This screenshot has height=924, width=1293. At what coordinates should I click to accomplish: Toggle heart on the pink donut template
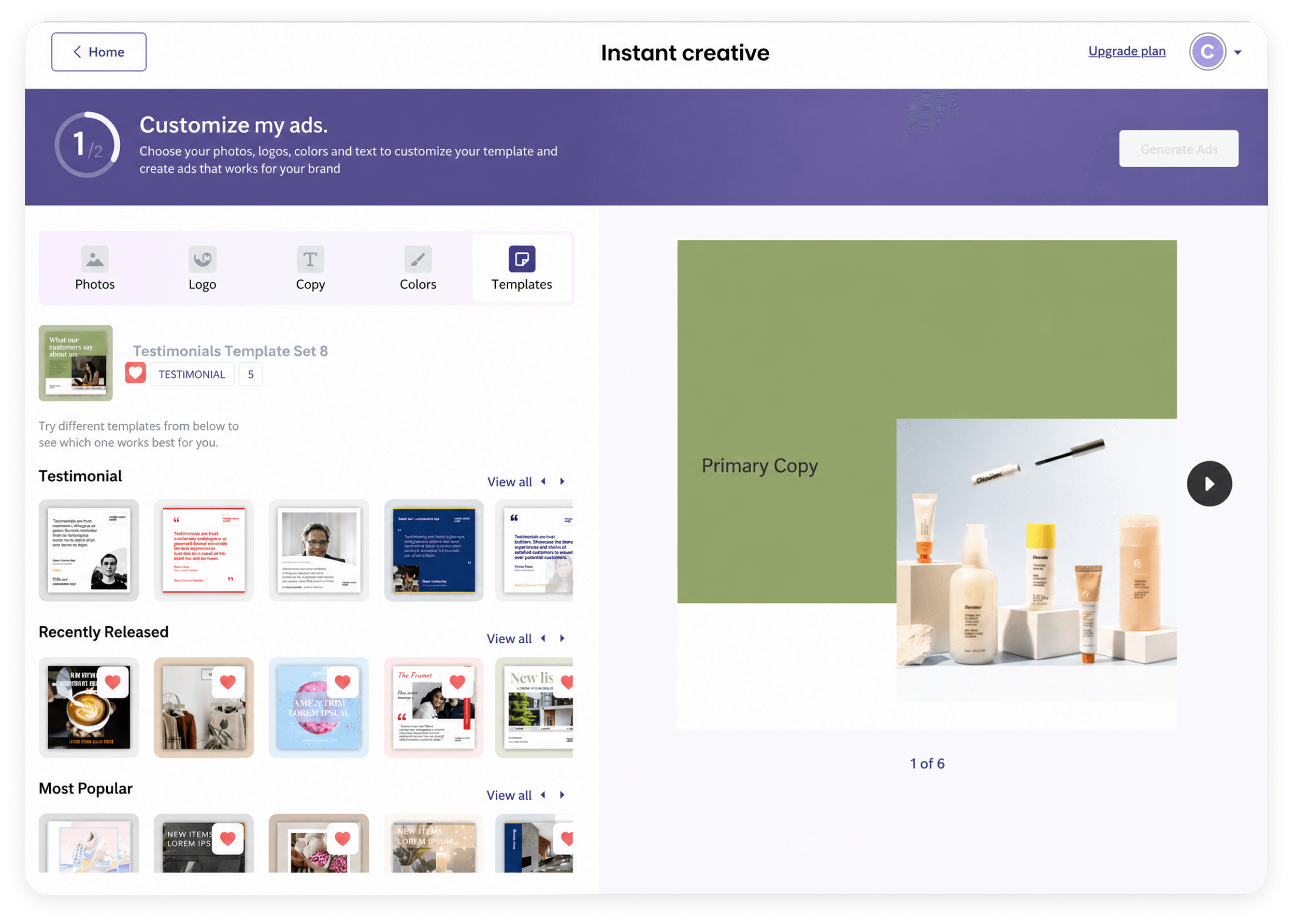point(342,682)
